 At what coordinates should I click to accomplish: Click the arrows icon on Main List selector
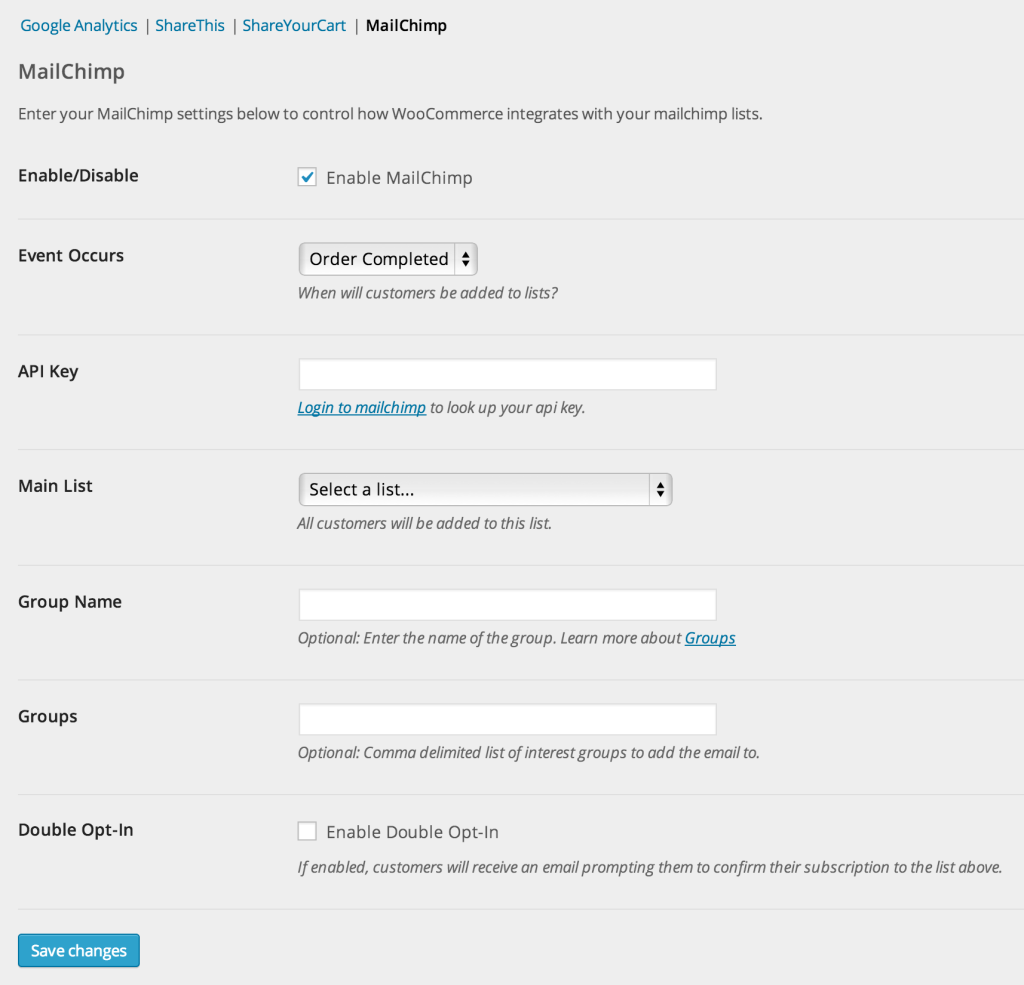point(660,490)
